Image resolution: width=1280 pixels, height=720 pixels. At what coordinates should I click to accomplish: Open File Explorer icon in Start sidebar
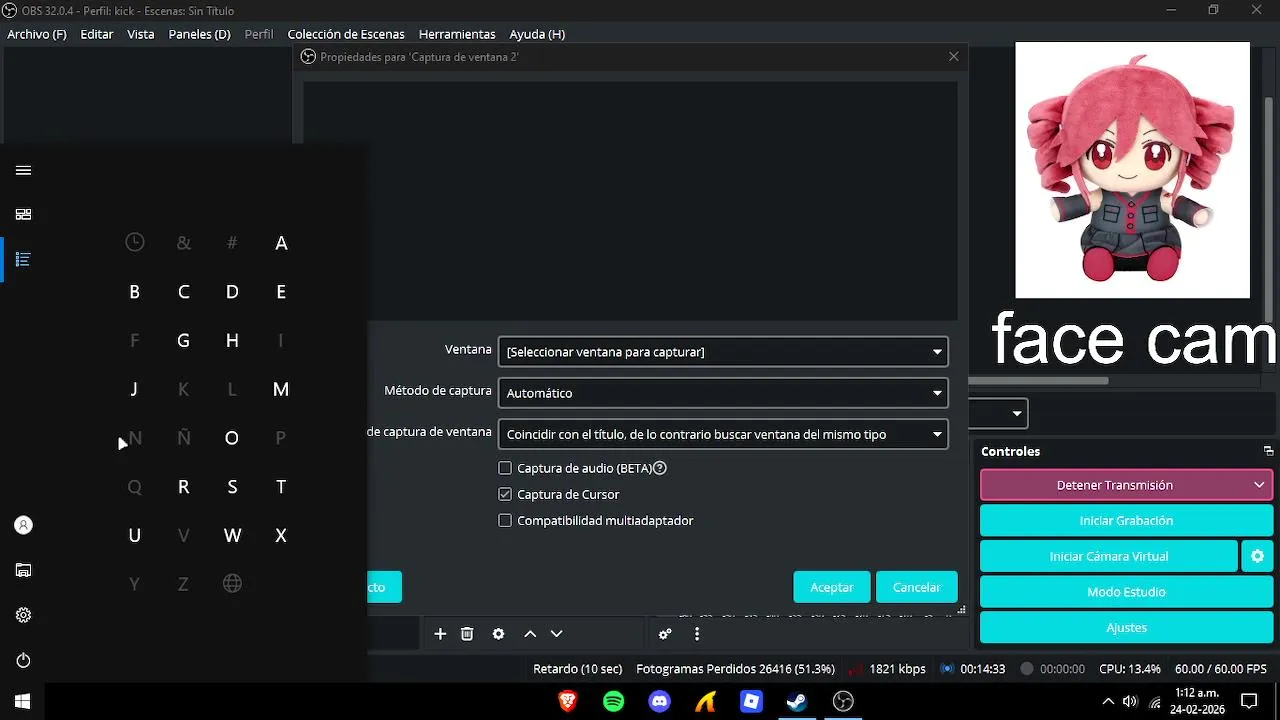tap(23, 570)
